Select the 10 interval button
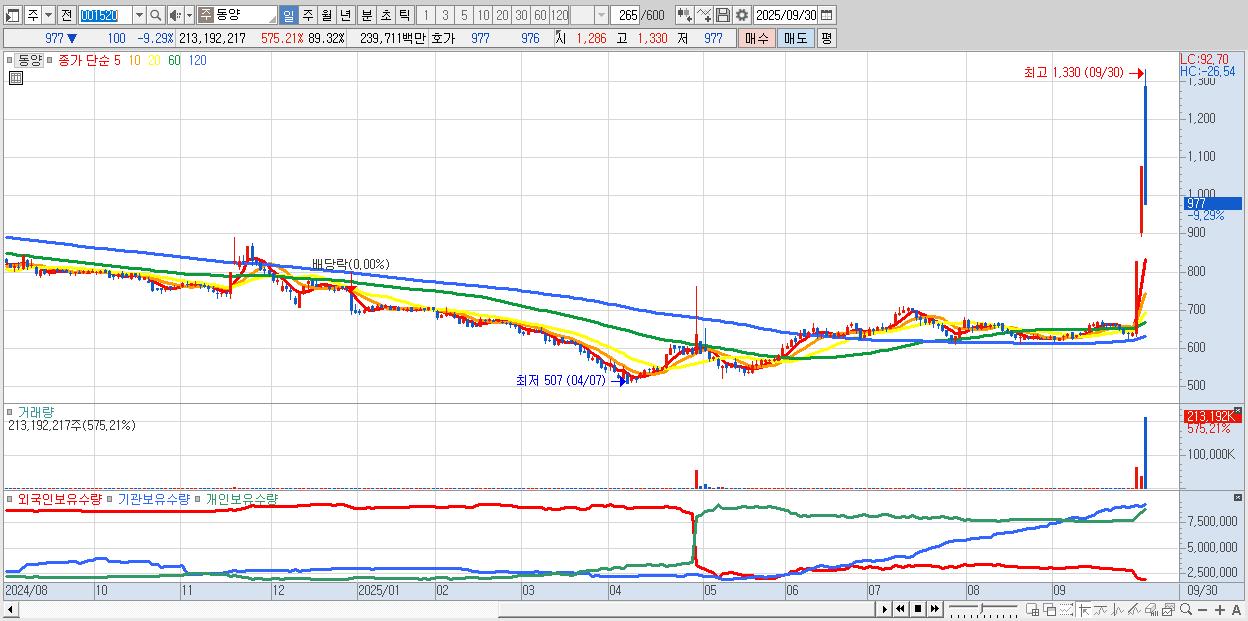 [x=483, y=15]
